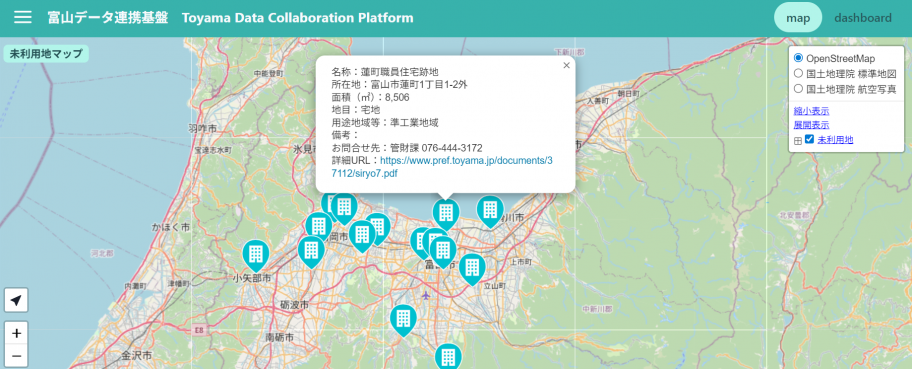The height and width of the screenshot is (369, 912).
Task: Click the marker under the popup pointer
Action: [x=446, y=213]
